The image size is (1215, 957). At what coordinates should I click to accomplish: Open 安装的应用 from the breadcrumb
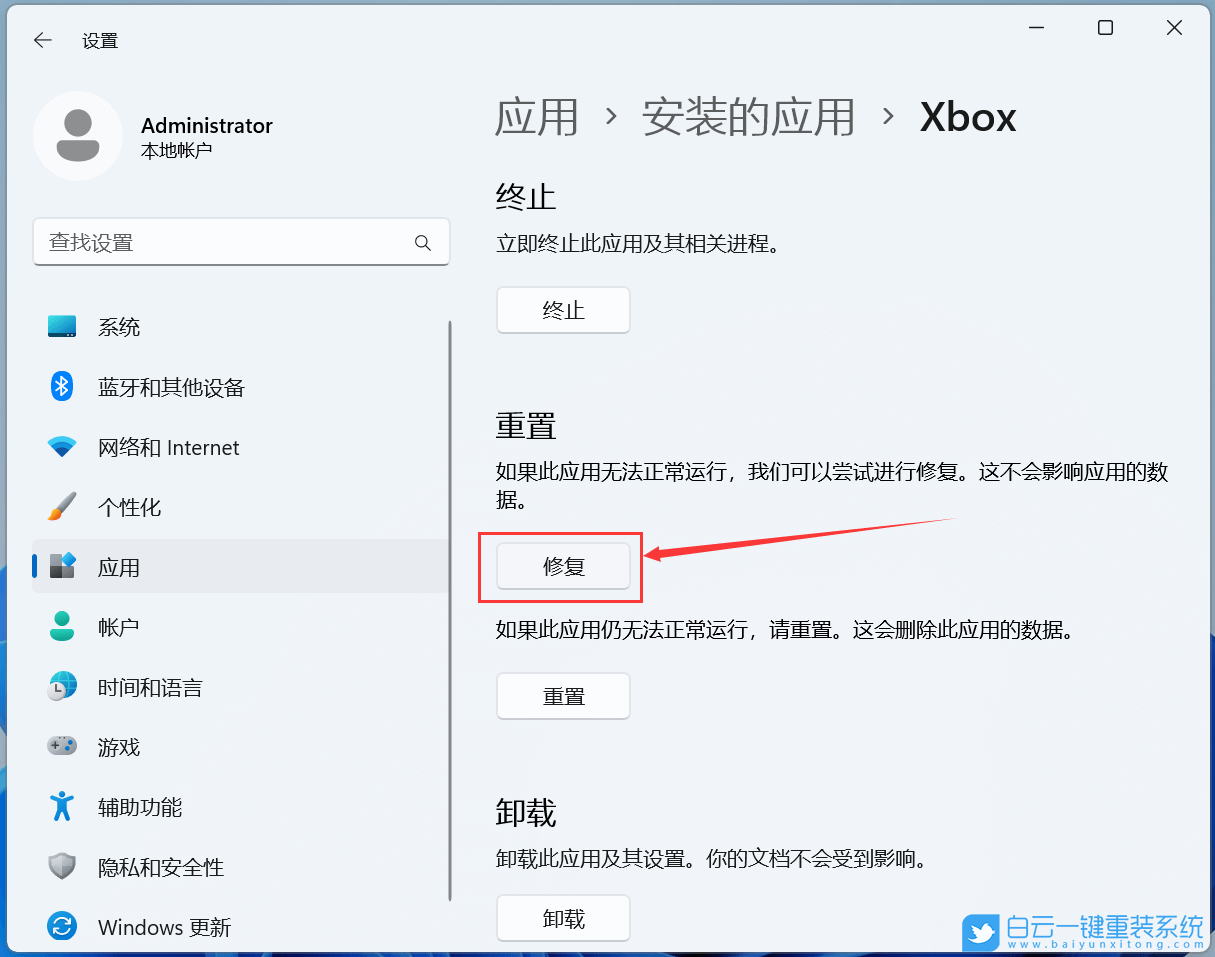click(x=748, y=117)
